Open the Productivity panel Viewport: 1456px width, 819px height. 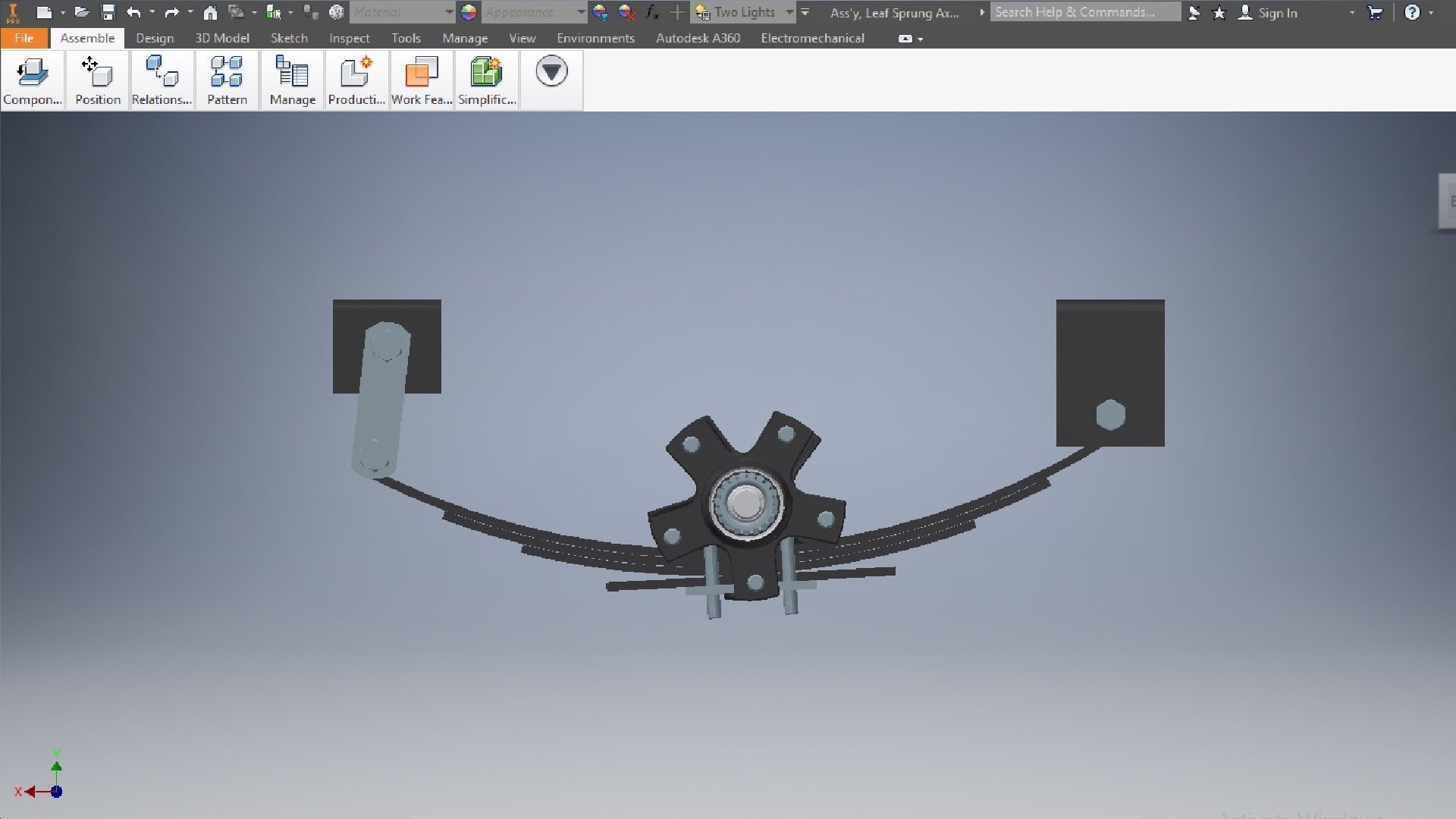coord(356,80)
